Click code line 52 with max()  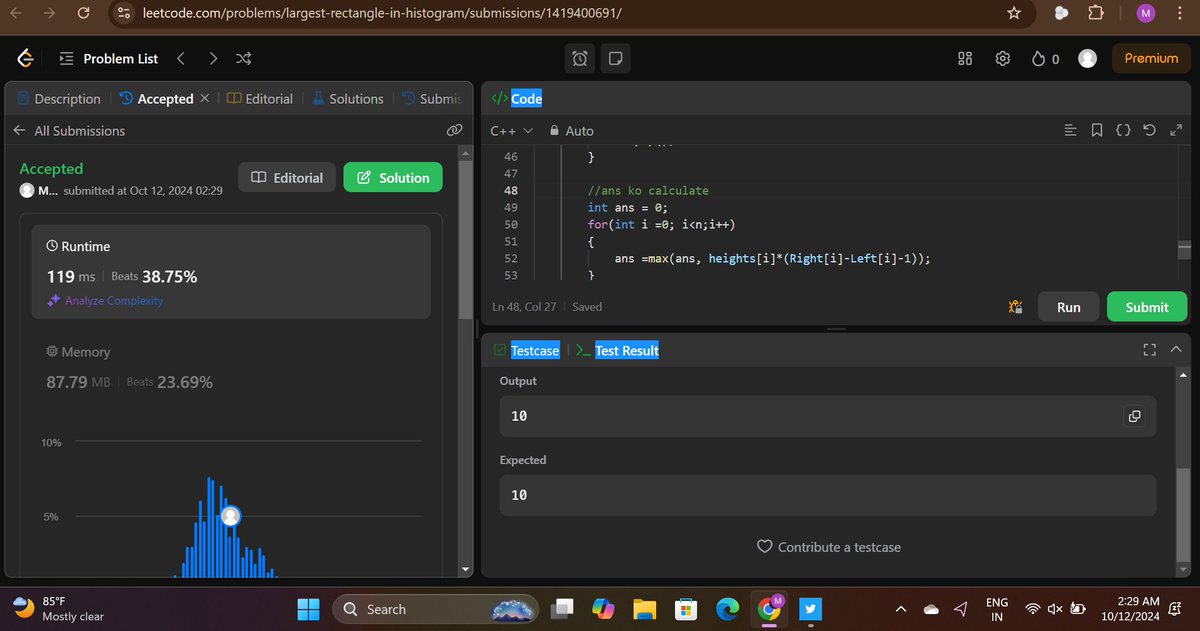pyautogui.click(x=771, y=258)
